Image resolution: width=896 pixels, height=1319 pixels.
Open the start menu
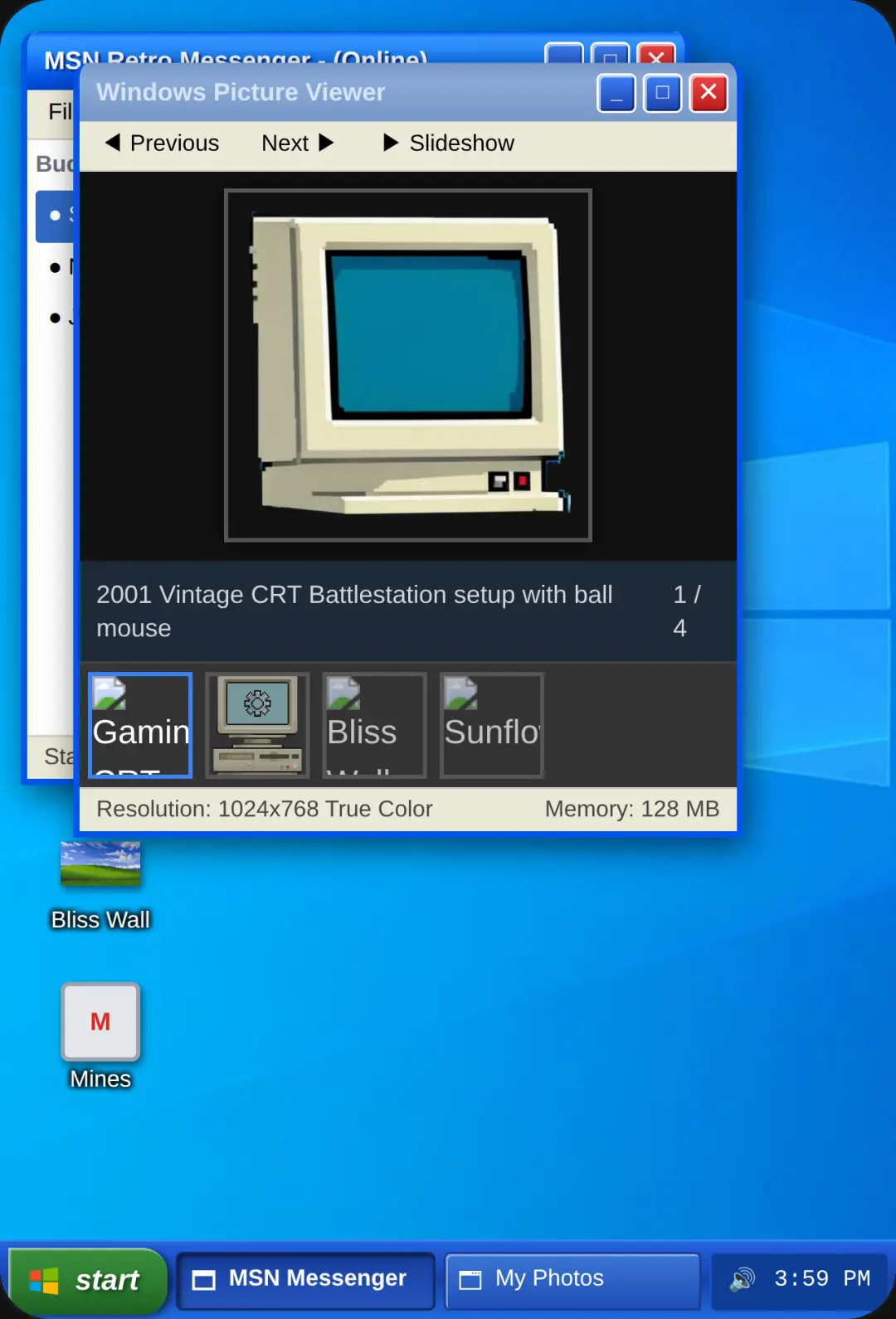(88, 1280)
